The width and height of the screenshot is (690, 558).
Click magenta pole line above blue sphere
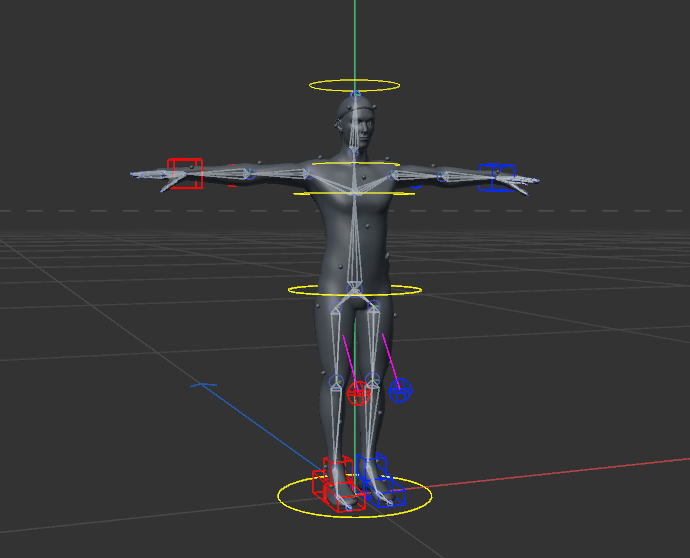[x=389, y=357]
